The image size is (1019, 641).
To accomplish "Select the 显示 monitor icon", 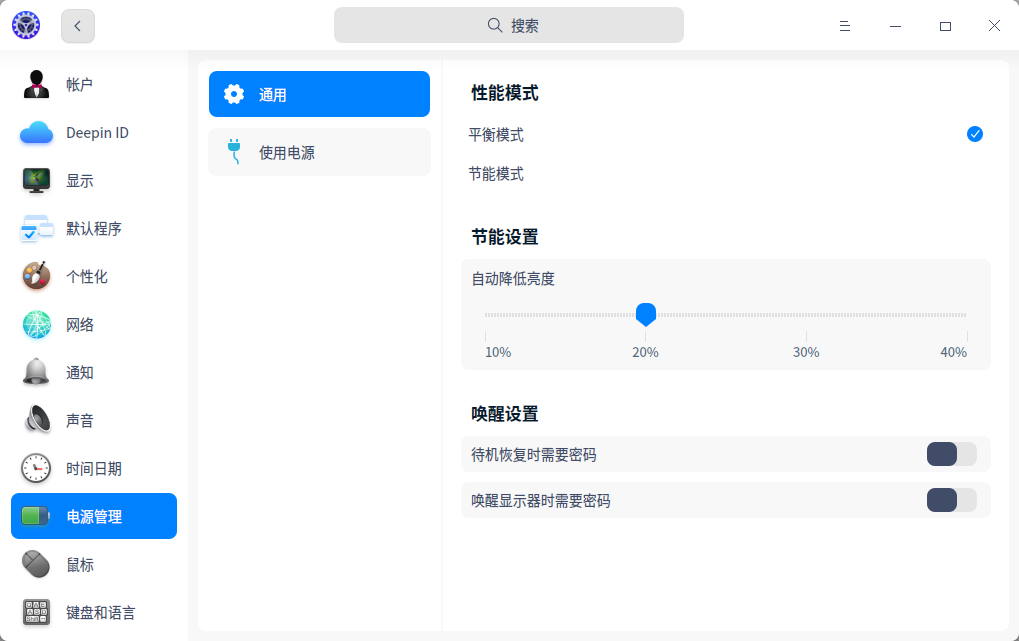I will click(x=37, y=181).
